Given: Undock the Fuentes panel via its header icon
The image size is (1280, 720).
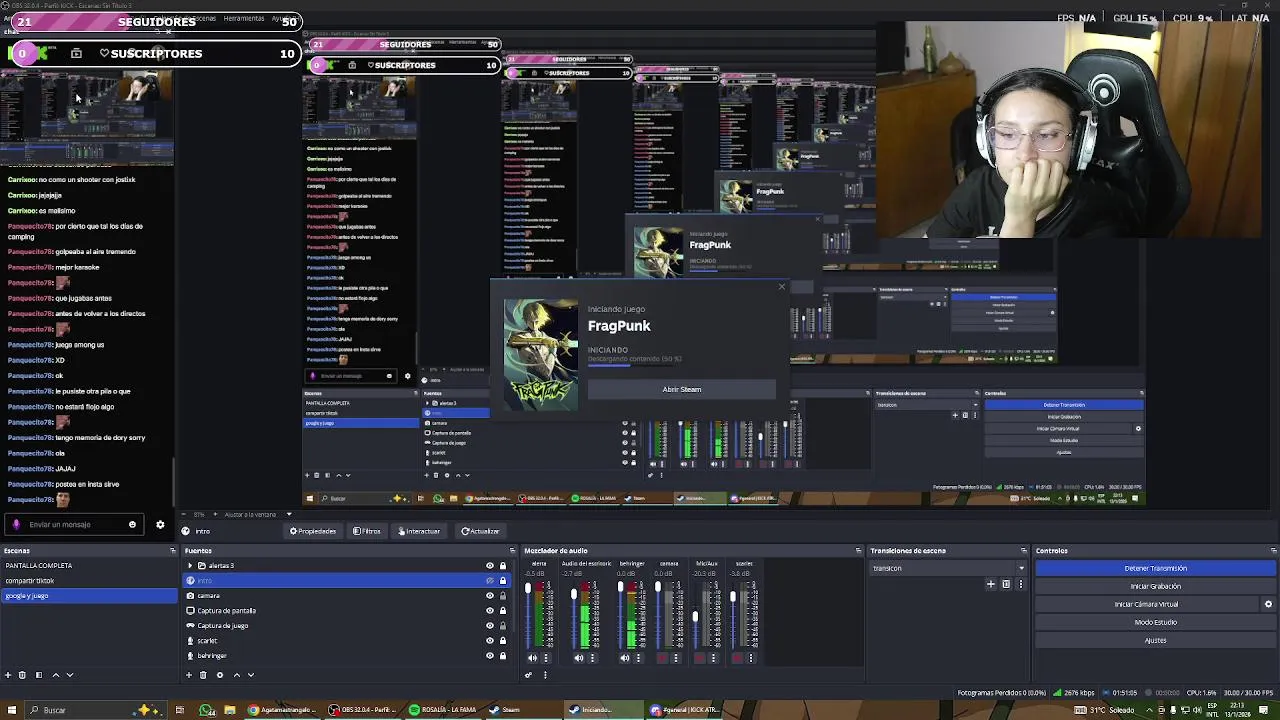Looking at the screenshot, I should click(x=513, y=551).
